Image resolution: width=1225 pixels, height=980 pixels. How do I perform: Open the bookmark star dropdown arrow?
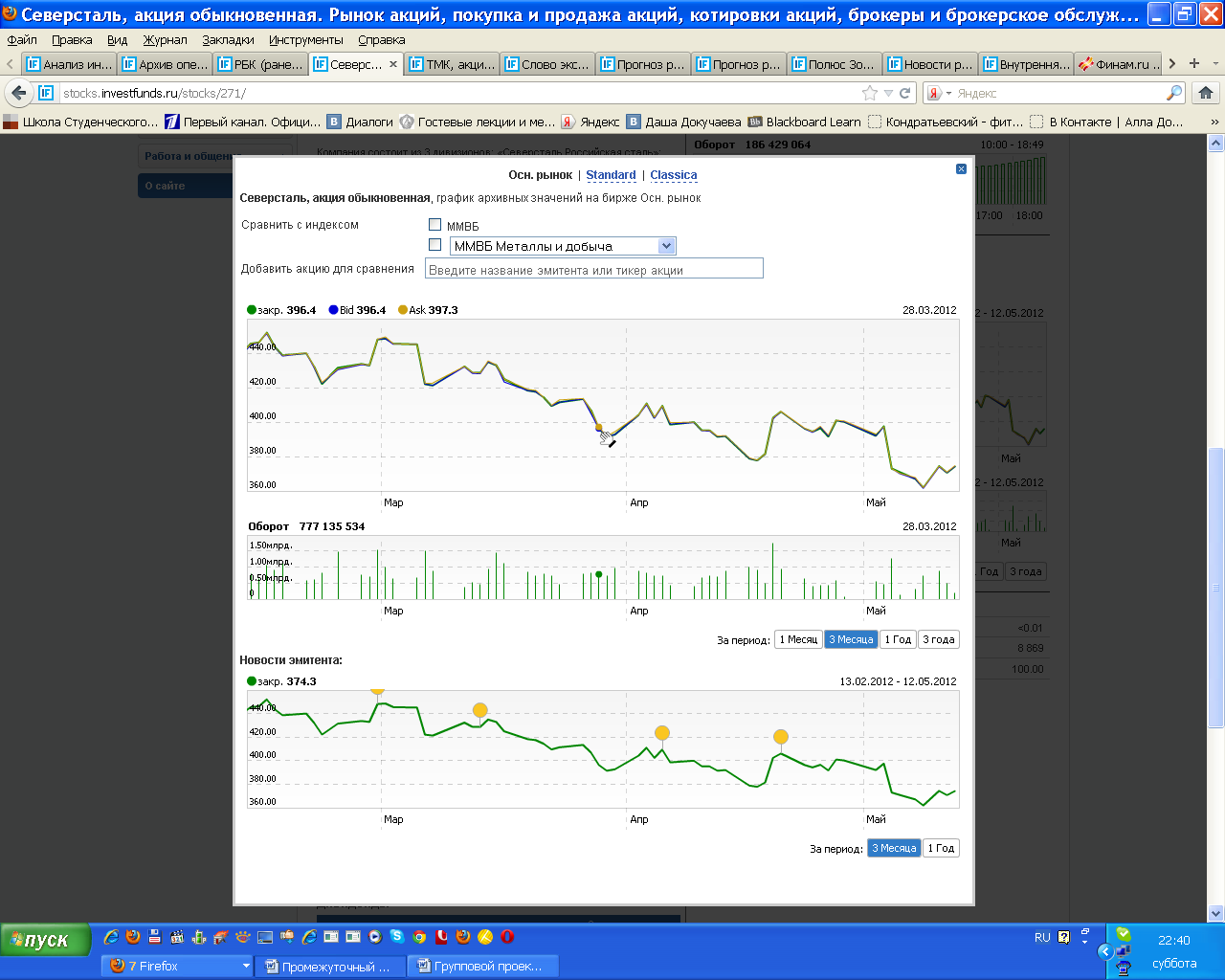888,93
